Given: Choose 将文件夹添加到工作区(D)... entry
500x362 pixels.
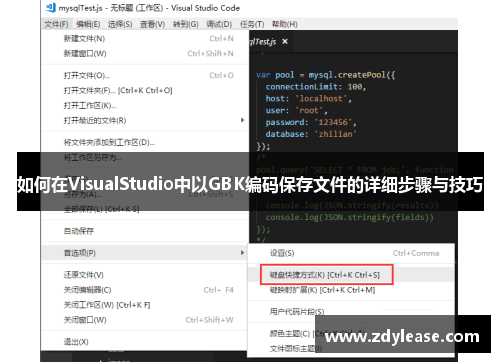Looking at the screenshot, I should point(145,142).
